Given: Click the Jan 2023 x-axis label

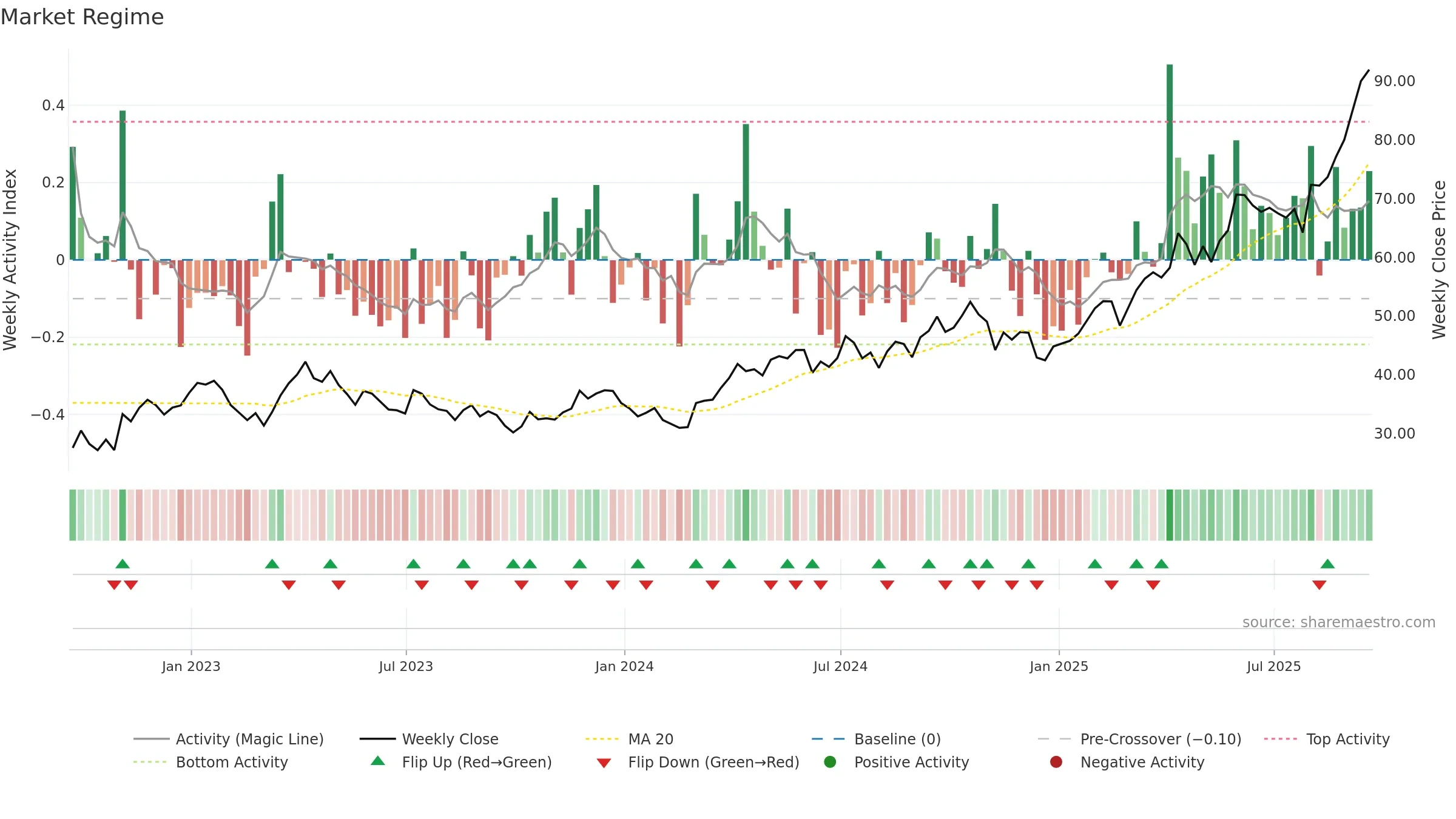Looking at the screenshot, I should 191,666.
